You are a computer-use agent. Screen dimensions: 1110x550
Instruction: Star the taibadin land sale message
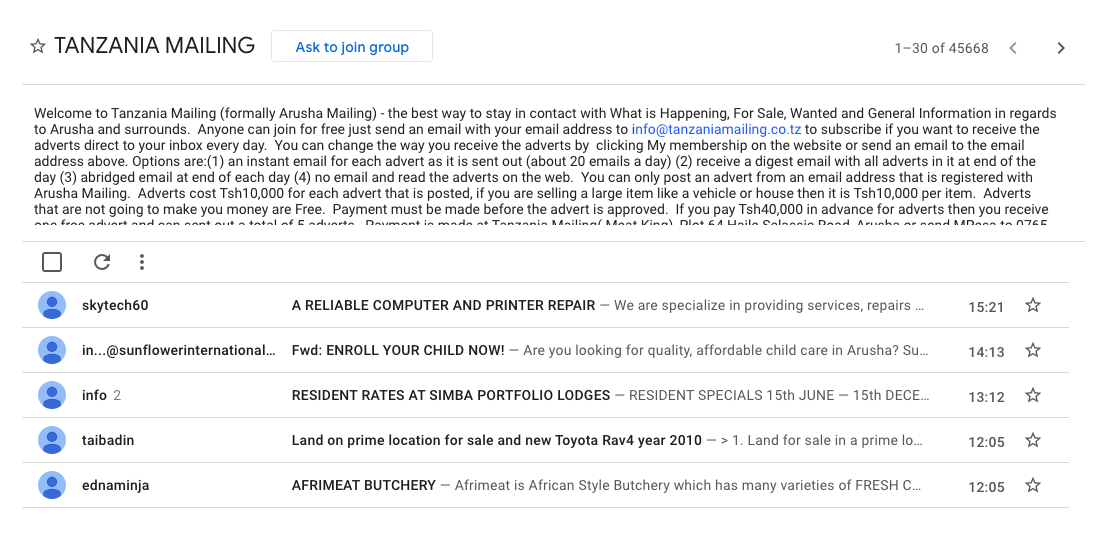pyautogui.click(x=1033, y=440)
